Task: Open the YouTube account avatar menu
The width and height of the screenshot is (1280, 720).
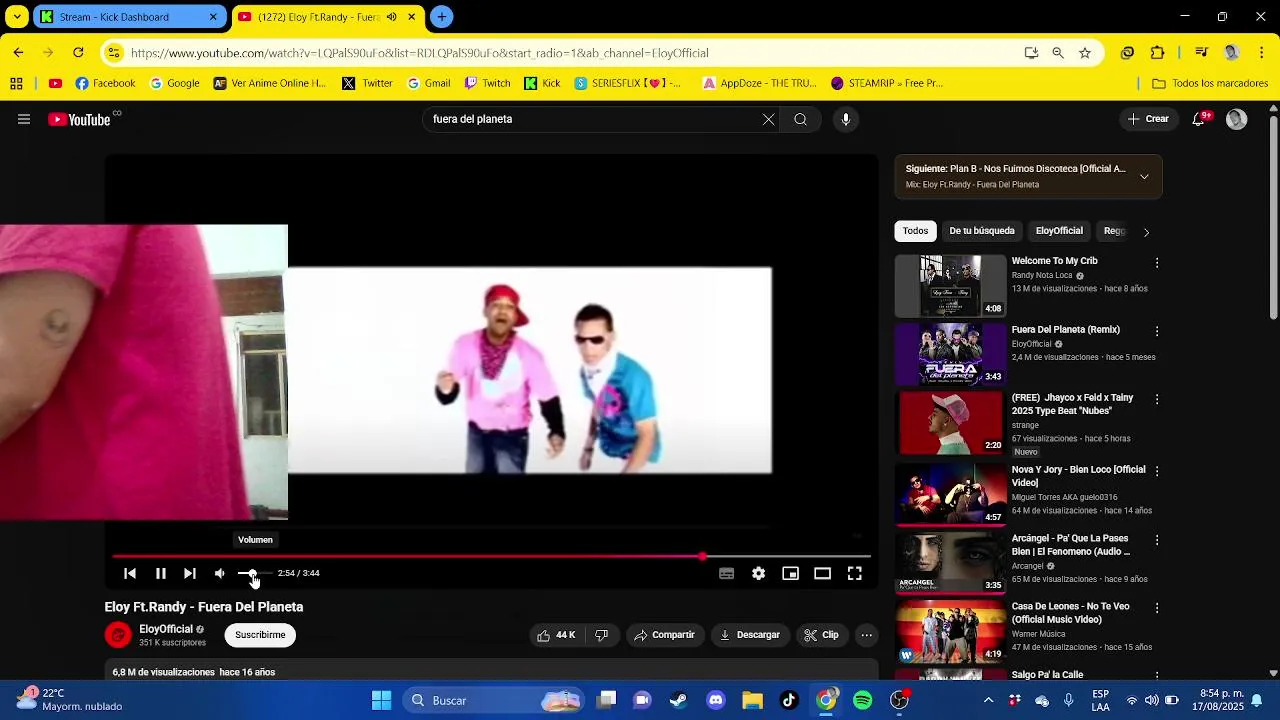Action: [x=1237, y=119]
